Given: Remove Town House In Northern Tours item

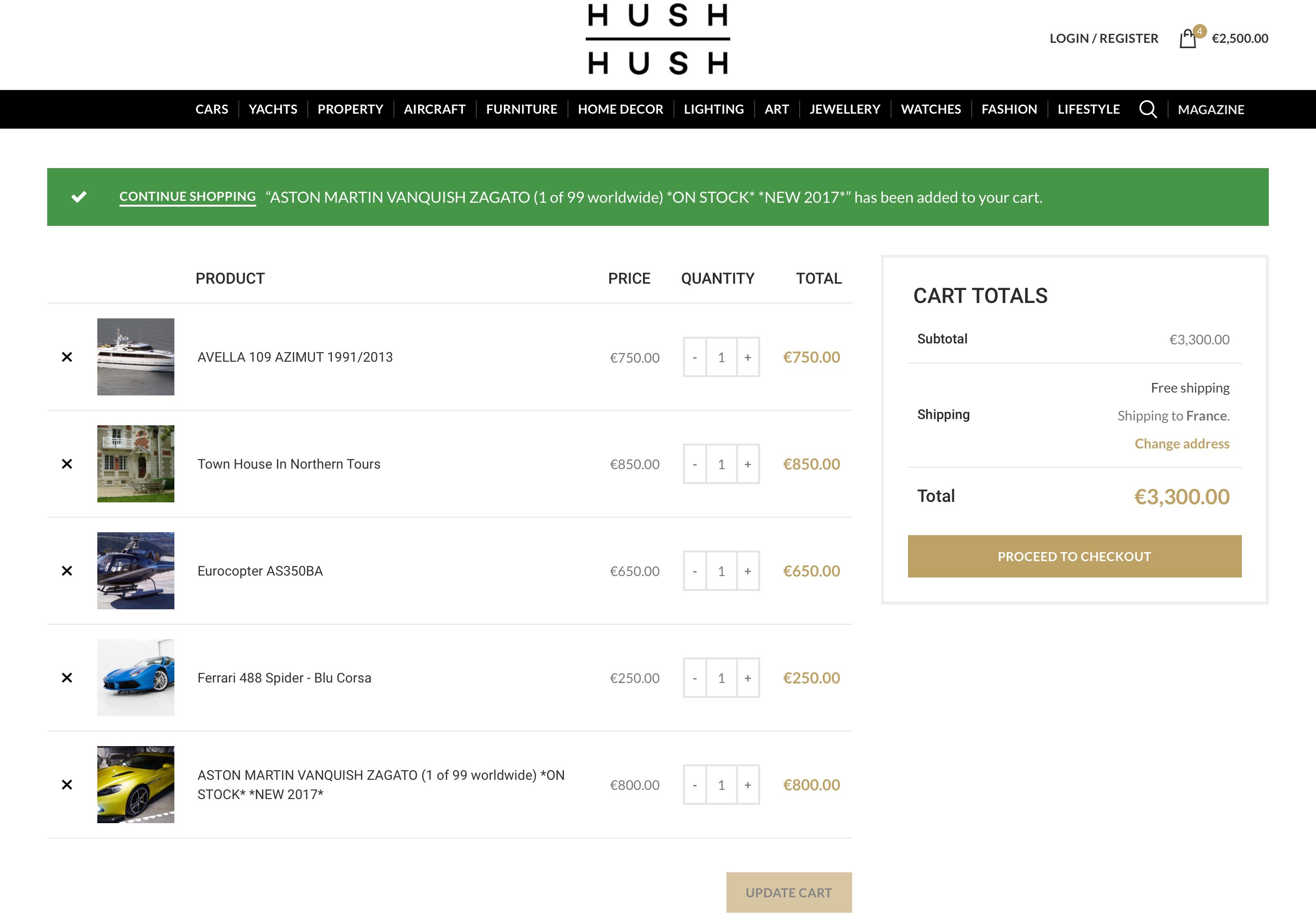Looking at the screenshot, I should (67, 463).
